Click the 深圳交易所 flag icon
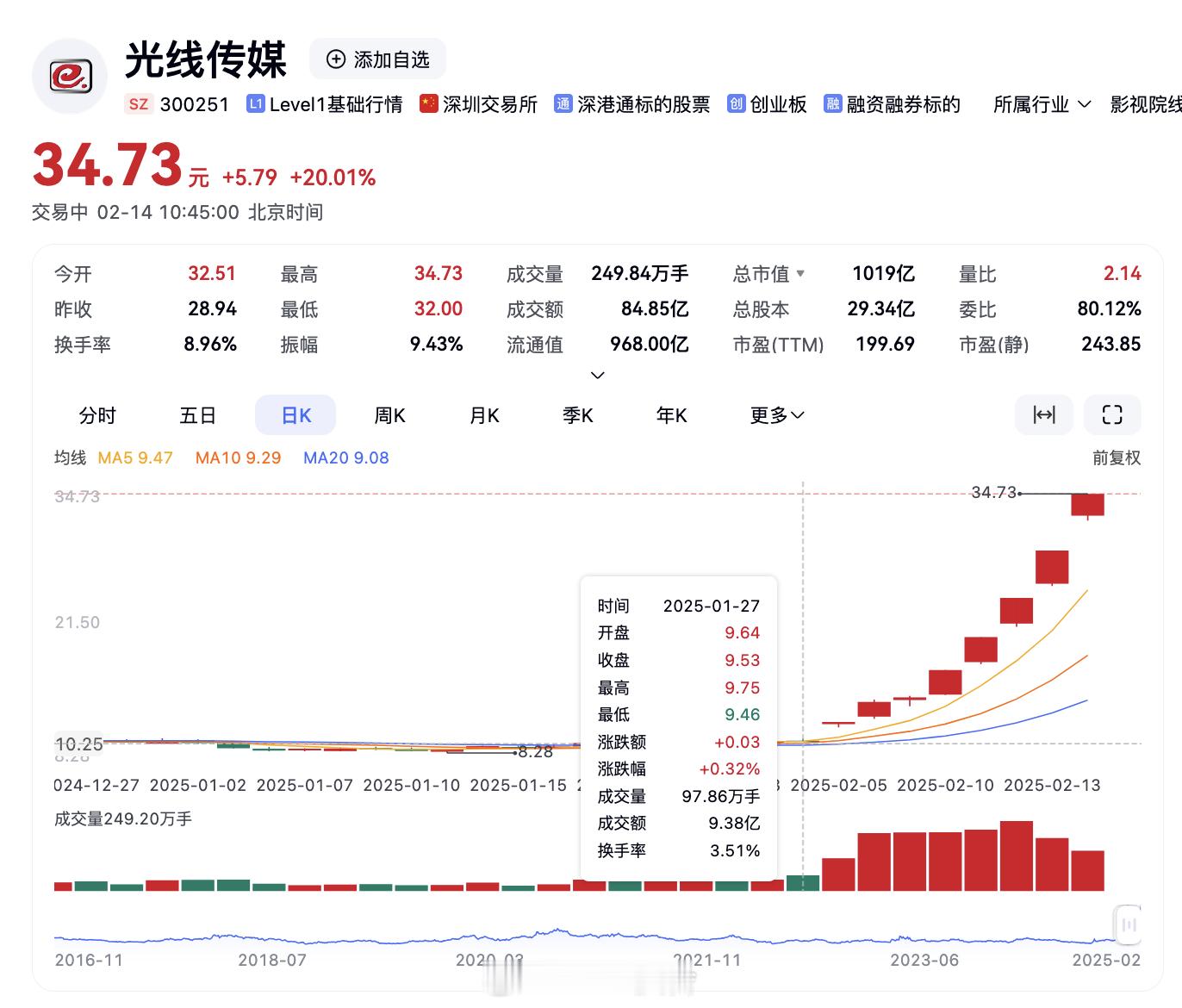 pyautogui.click(x=428, y=104)
